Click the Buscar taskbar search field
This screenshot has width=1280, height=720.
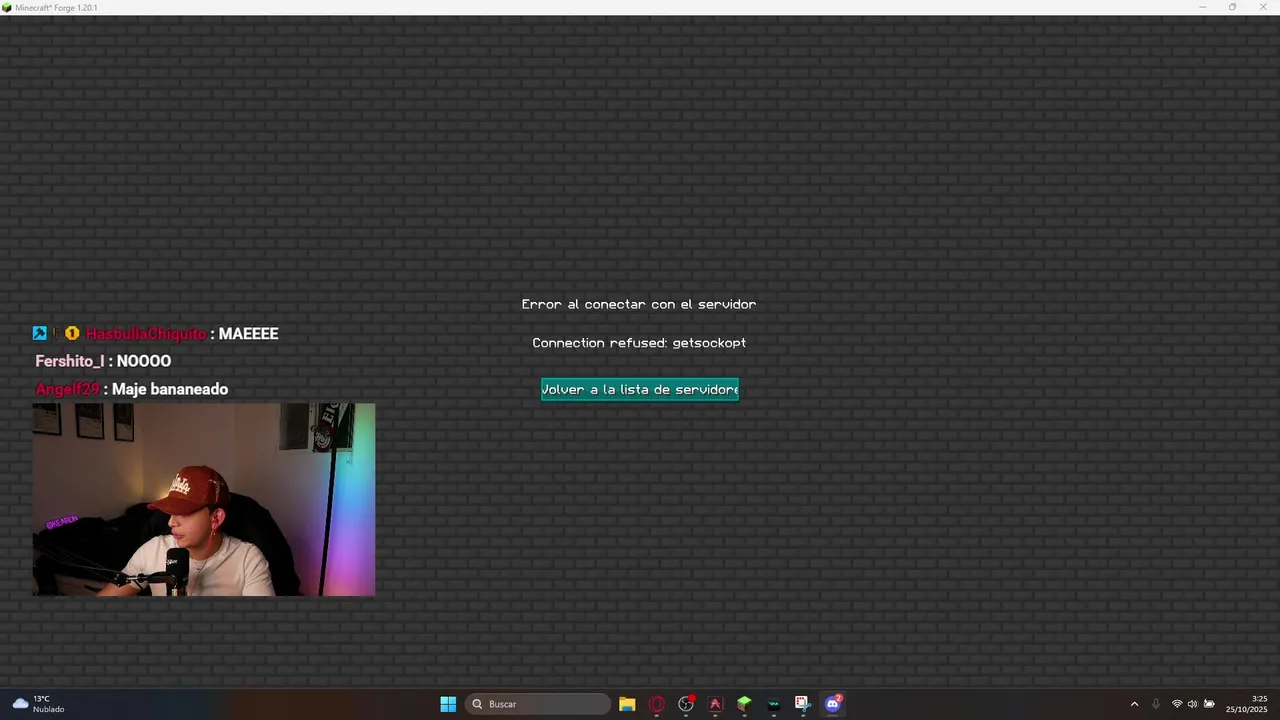click(x=538, y=704)
